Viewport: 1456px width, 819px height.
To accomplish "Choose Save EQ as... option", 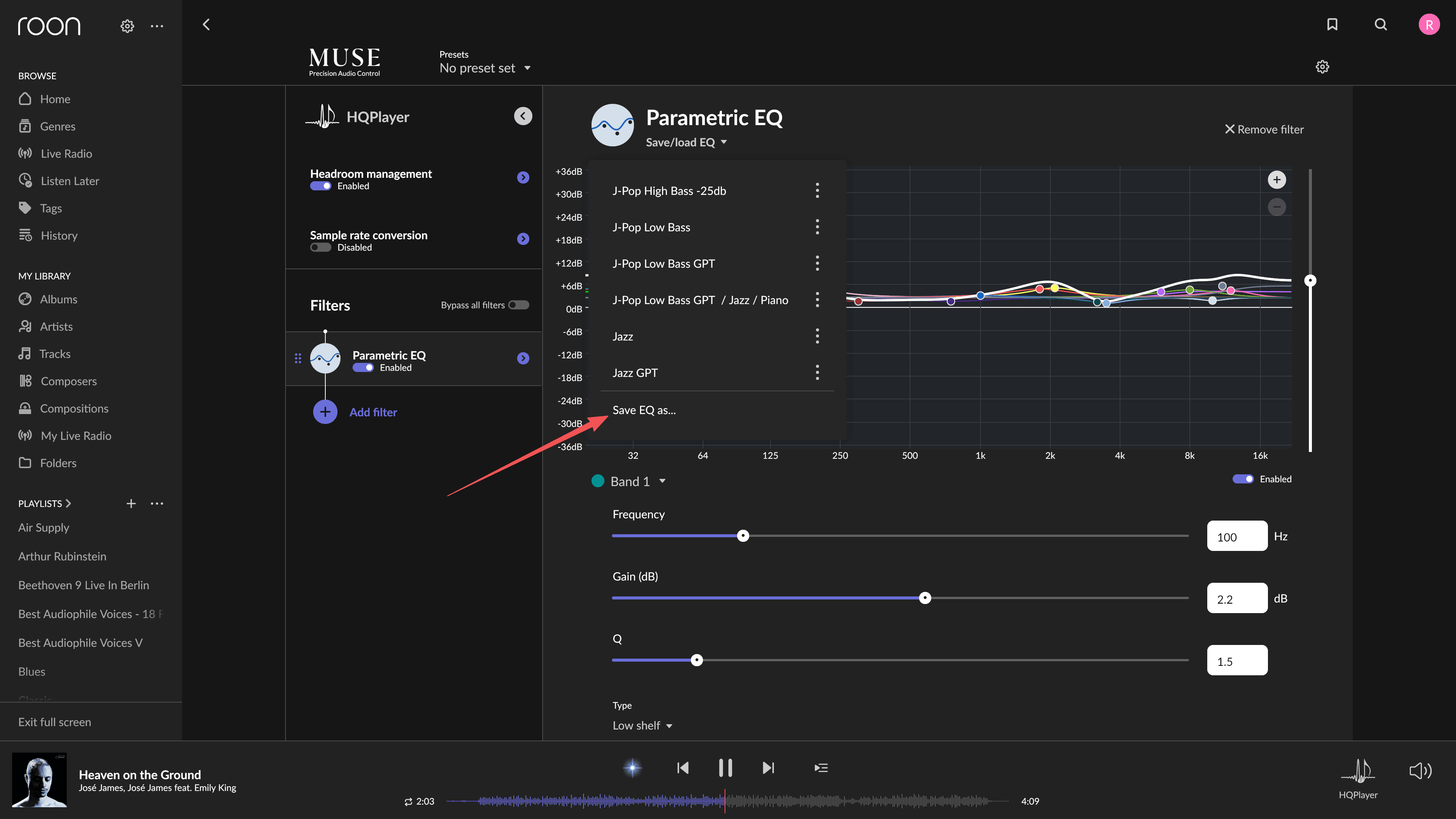I will 644,410.
